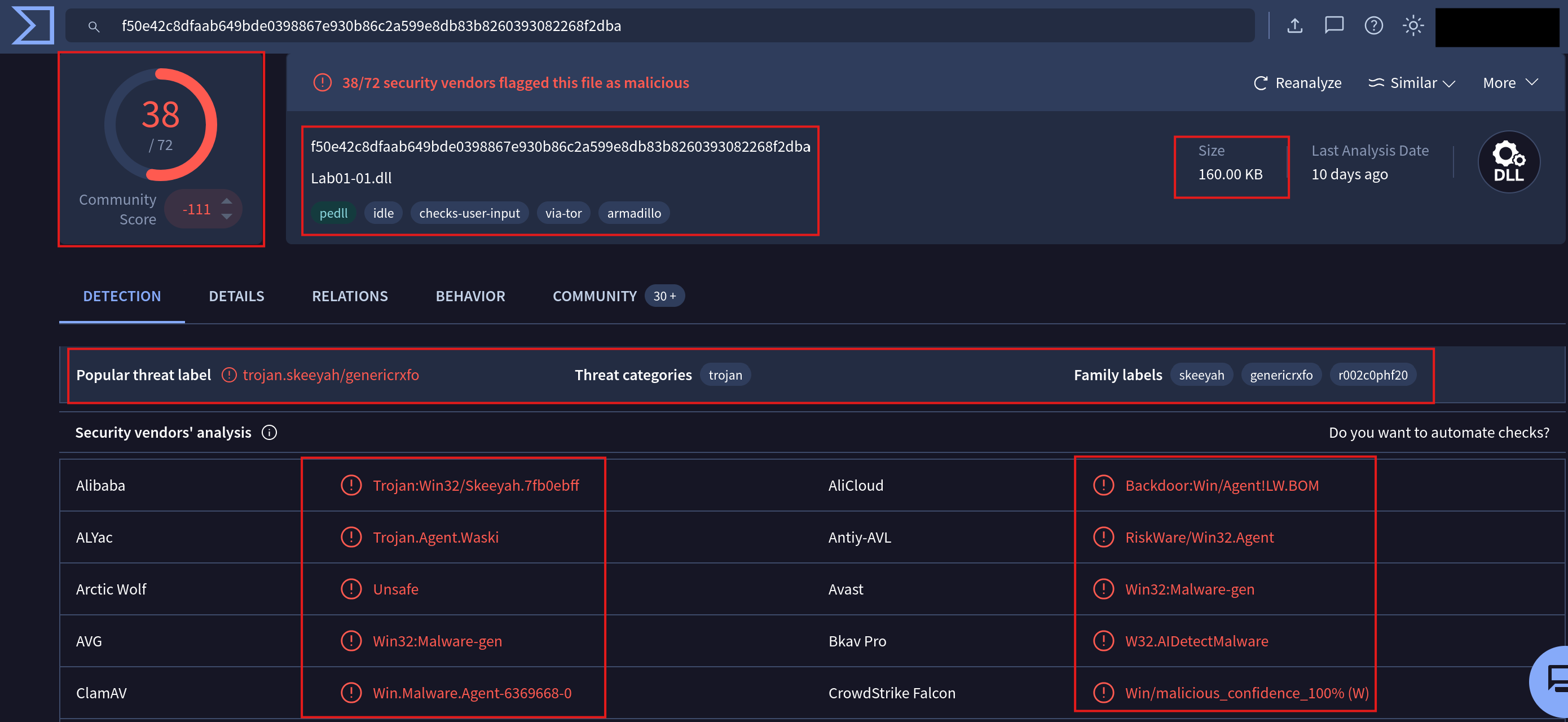The height and width of the screenshot is (722, 1568).
Task: Switch to the DETAILS tab
Action: tap(236, 296)
